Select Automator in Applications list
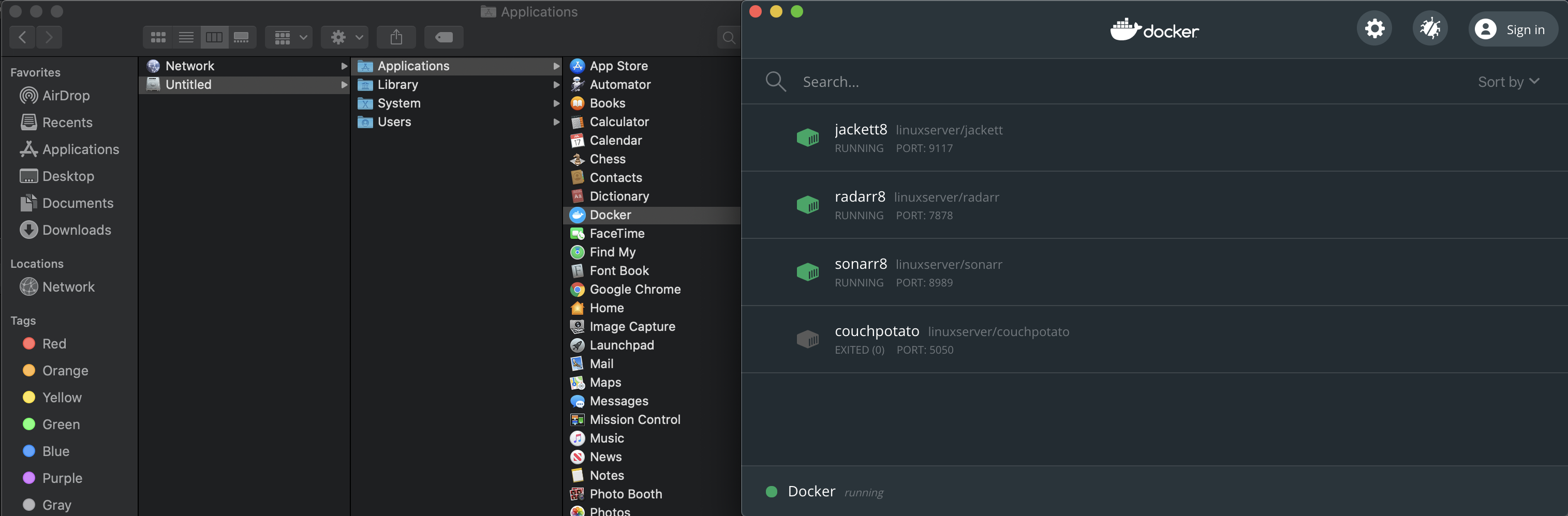The width and height of the screenshot is (1568, 516). [x=652, y=85]
